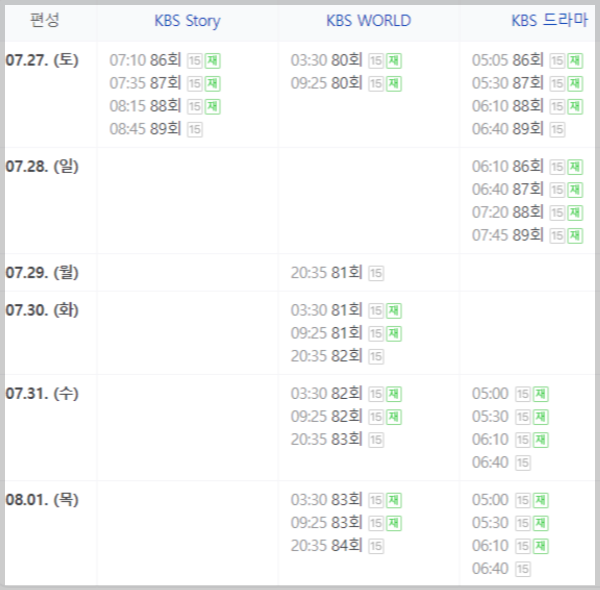
Task: Click KBS 드라마 06:40 89회 entry on 07.27
Action: click(508, 129)
